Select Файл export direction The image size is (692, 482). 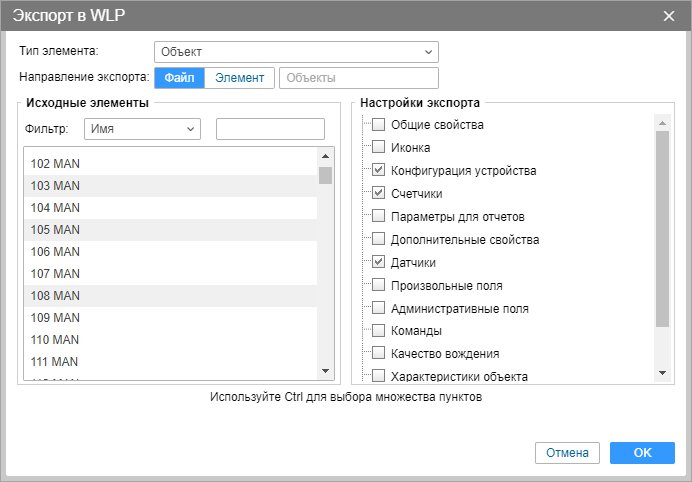[179, 78]
